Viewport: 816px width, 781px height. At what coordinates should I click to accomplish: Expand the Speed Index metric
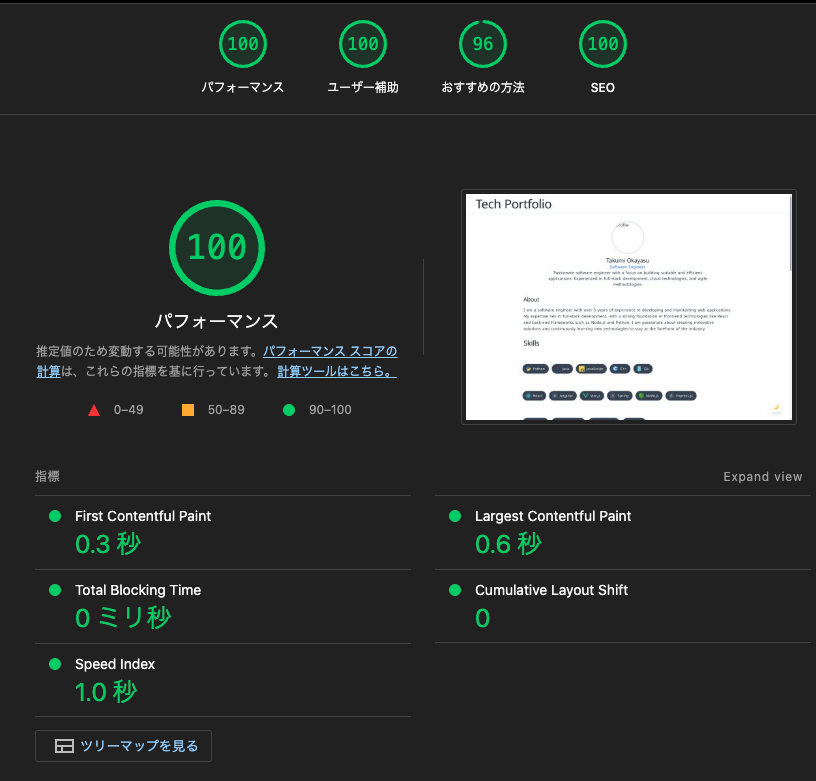115,664
